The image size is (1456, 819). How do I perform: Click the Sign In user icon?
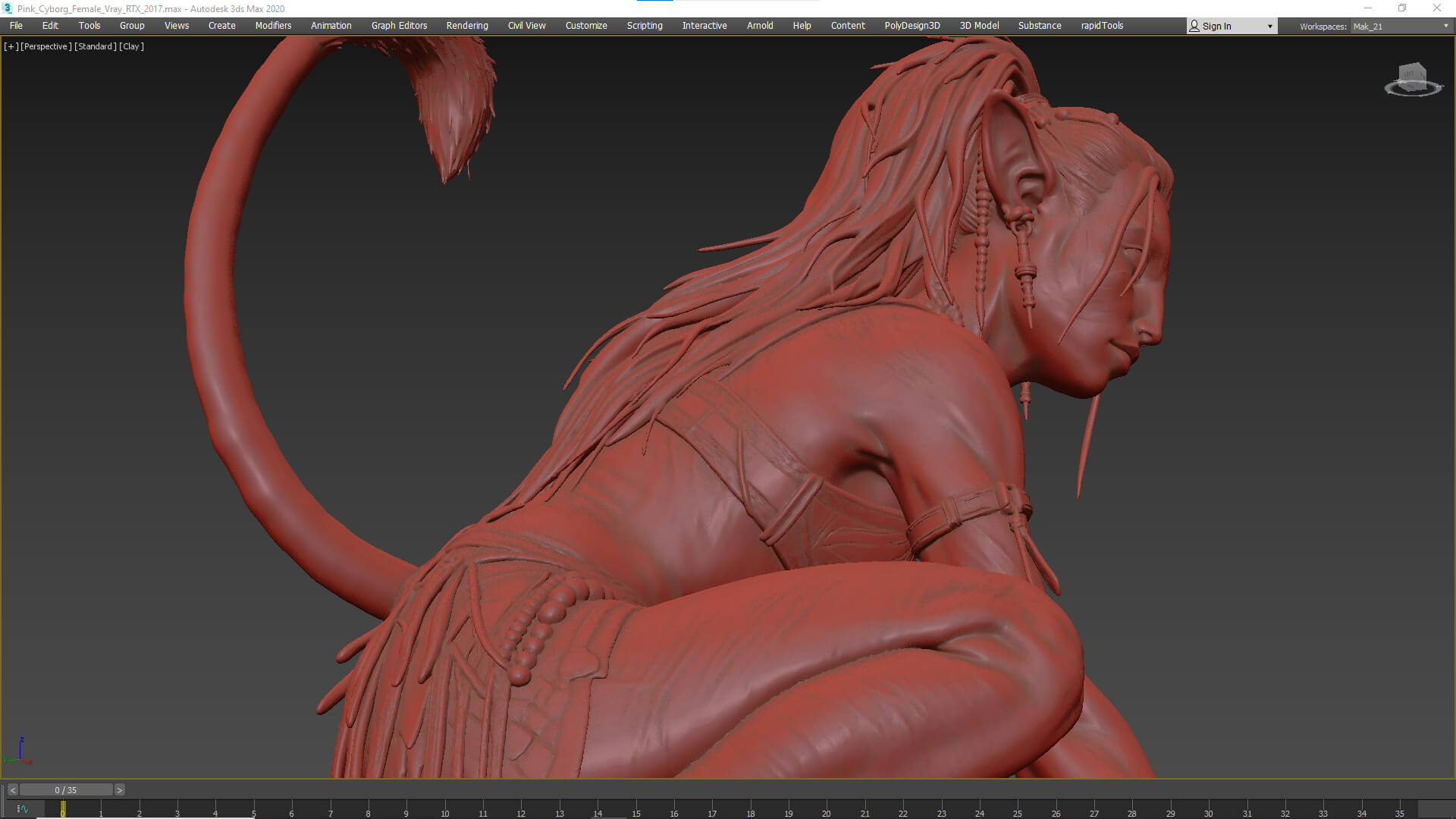(1194, 26)
